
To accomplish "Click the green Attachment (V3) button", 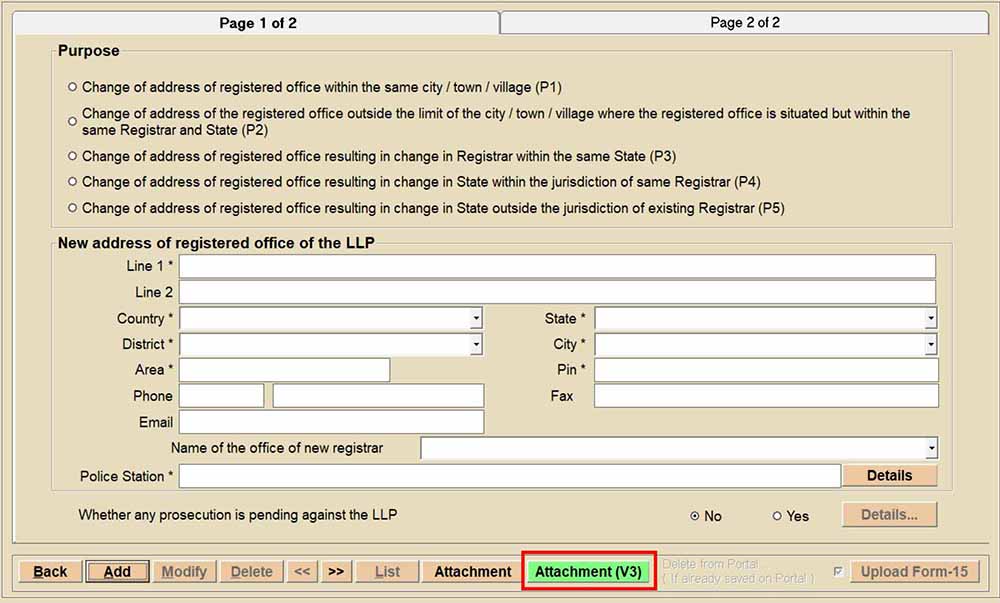I will pos(588,572).
